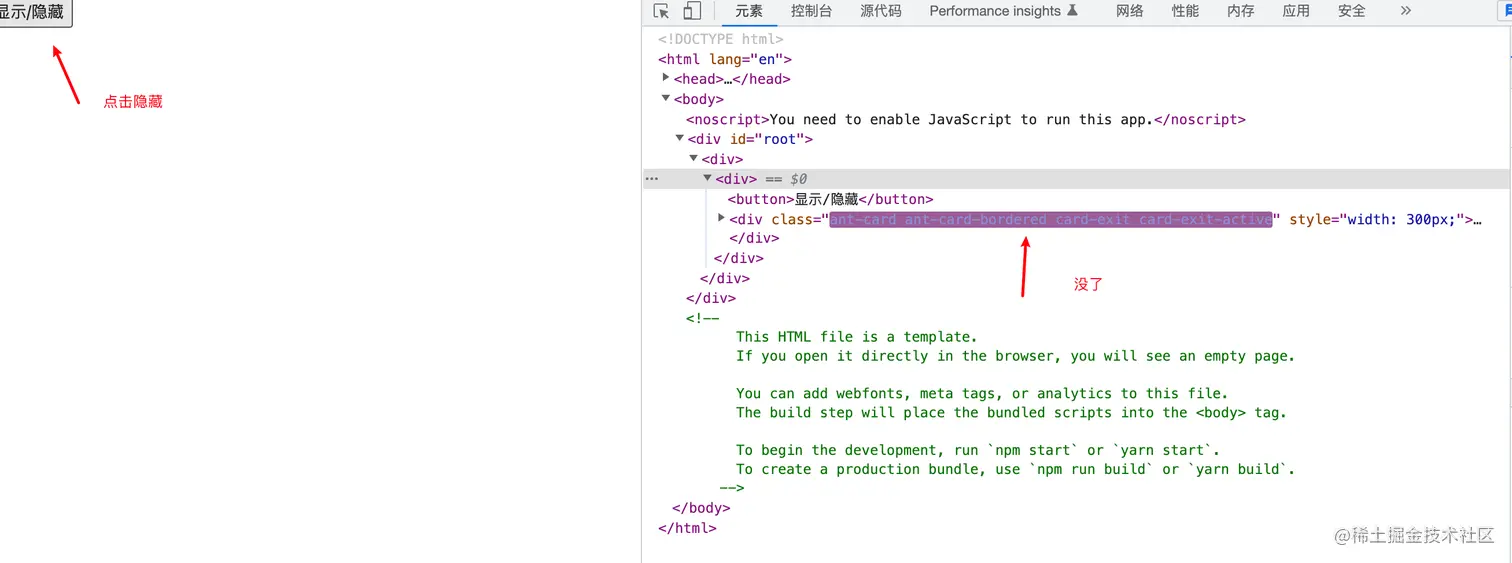Collapse the div id="root" node
This screenshot has height=563, width=1512.
coord(680,138)
